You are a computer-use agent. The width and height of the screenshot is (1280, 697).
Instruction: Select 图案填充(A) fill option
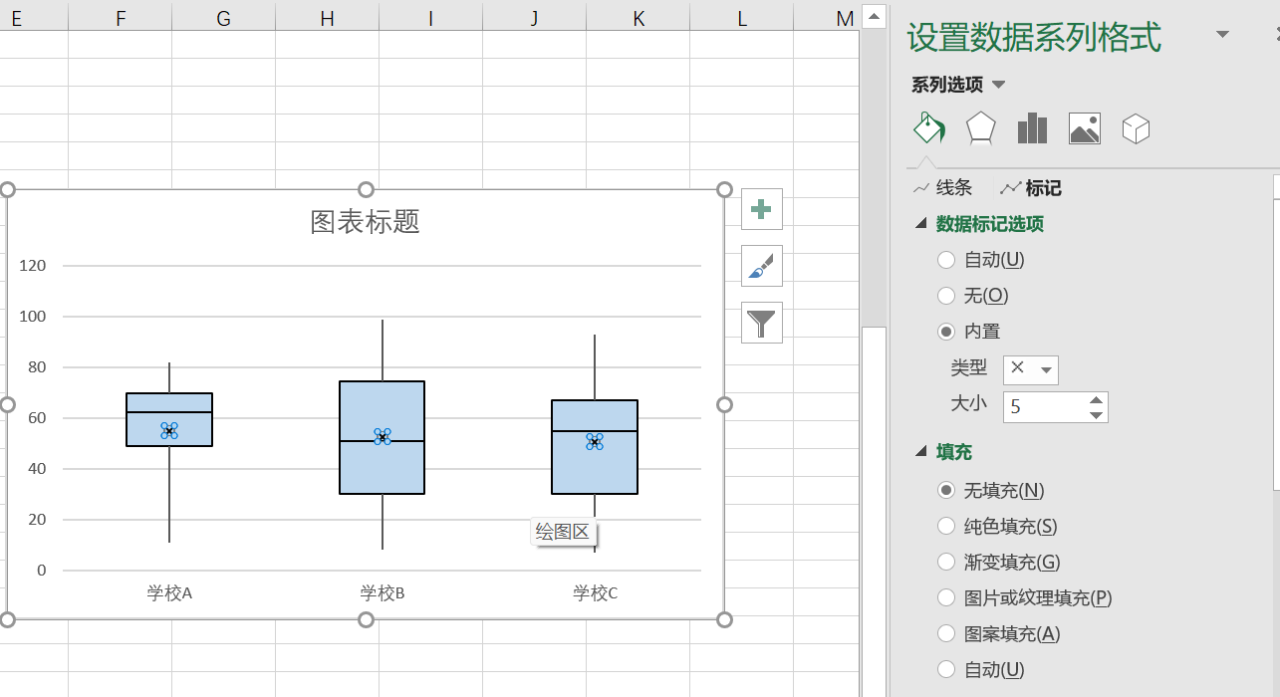(x=999, y=634)
